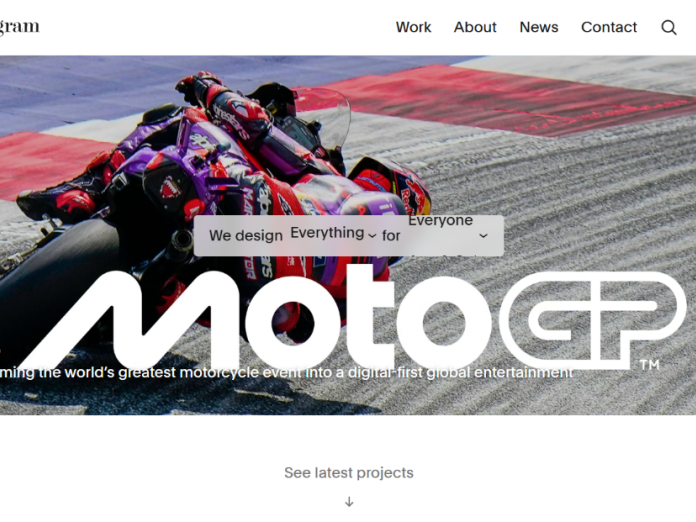696x522 pixels.
Task: Open search with the magnifier icon
Action: 668,28
